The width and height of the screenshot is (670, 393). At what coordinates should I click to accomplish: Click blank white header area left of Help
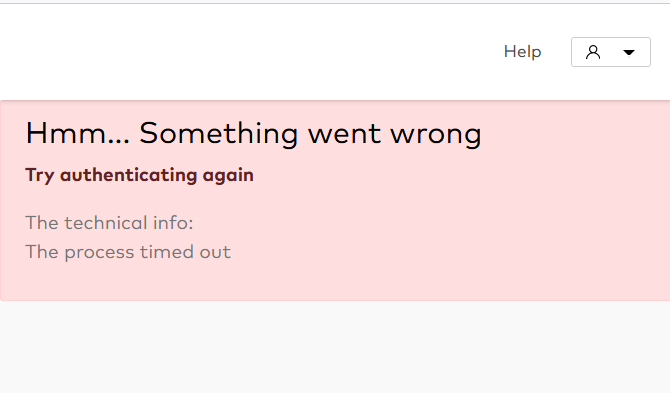point(248,52)
